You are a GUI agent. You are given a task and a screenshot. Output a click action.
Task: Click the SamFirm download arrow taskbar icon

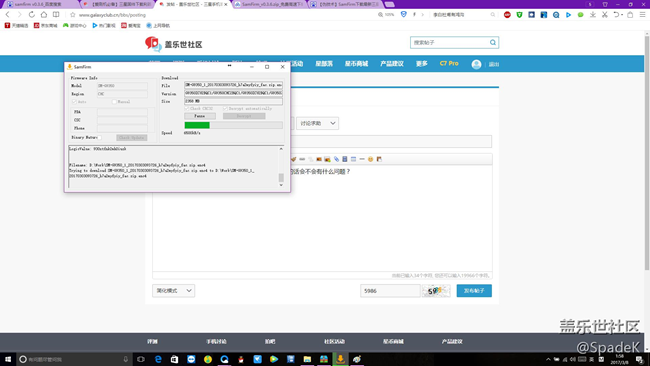tap(340, 359)
